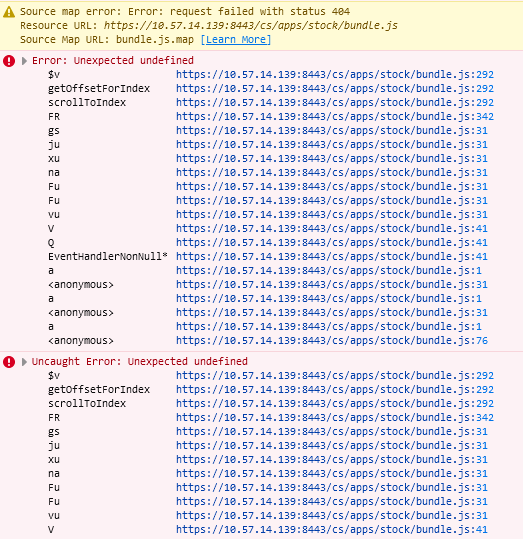Open bundle.js:76 link for last anonymous frame
523x539 pixels.
pos(332,341)
